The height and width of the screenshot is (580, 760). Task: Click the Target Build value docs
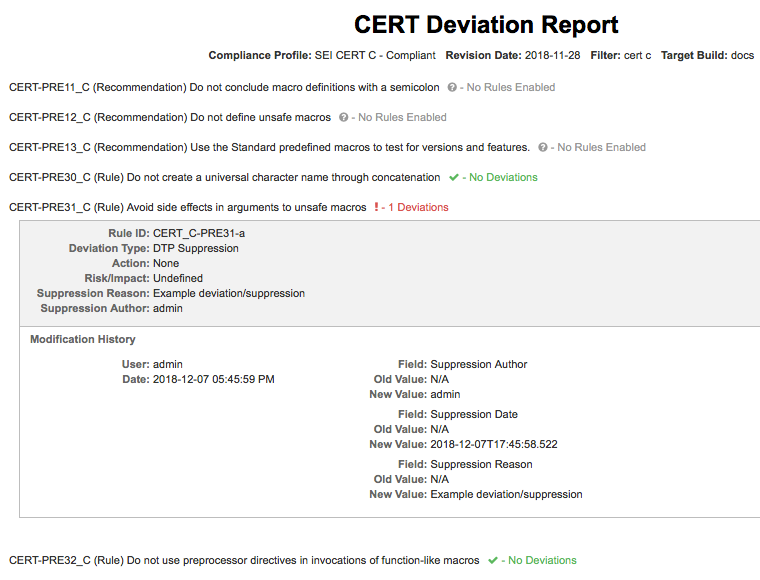[x=742, y=55]
